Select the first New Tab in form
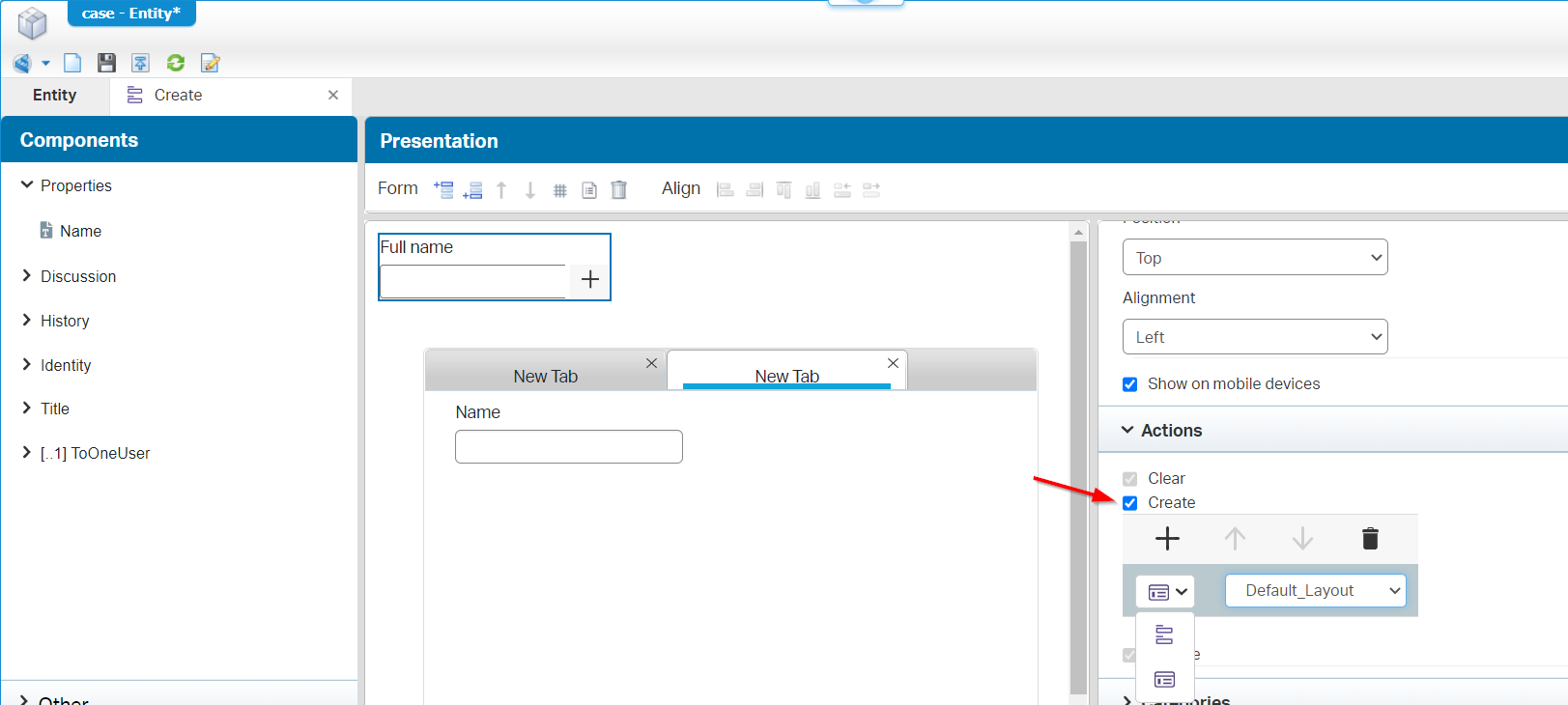1568x705 pixels. click(x=545, y=376)
